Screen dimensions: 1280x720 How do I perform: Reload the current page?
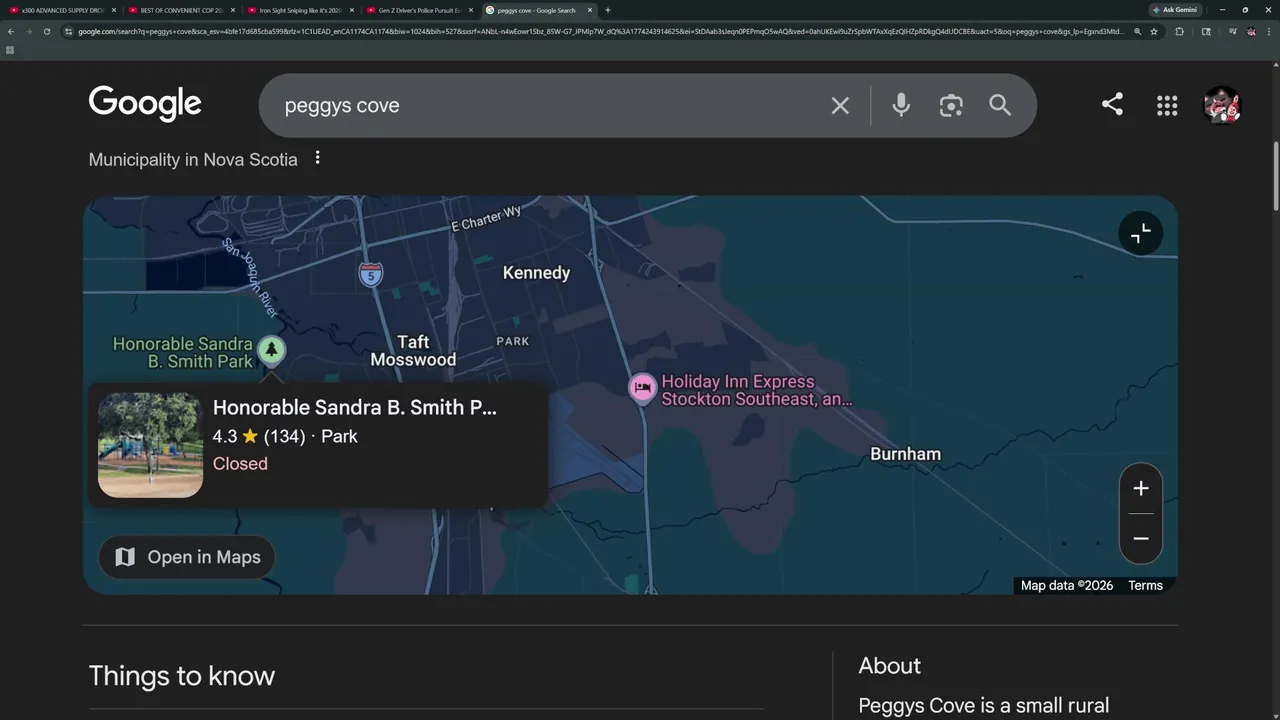pos(46,31)
